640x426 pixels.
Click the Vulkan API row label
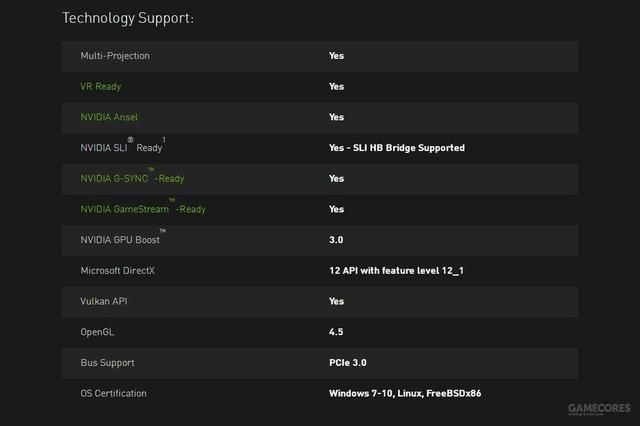tap(105, 301)
